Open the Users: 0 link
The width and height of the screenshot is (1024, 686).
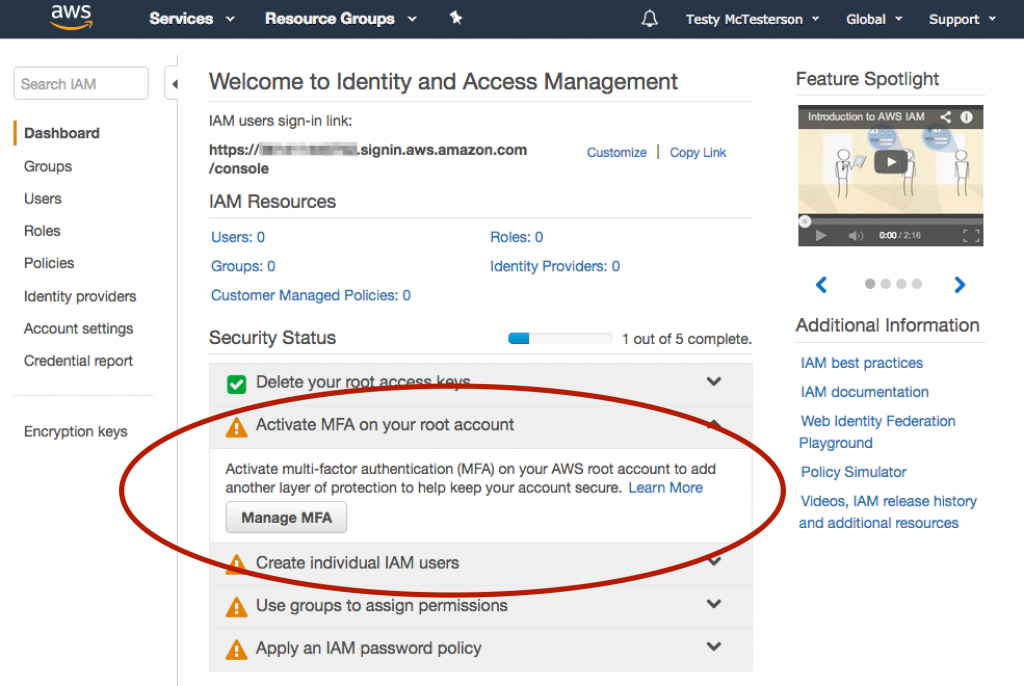pos(238,237)
